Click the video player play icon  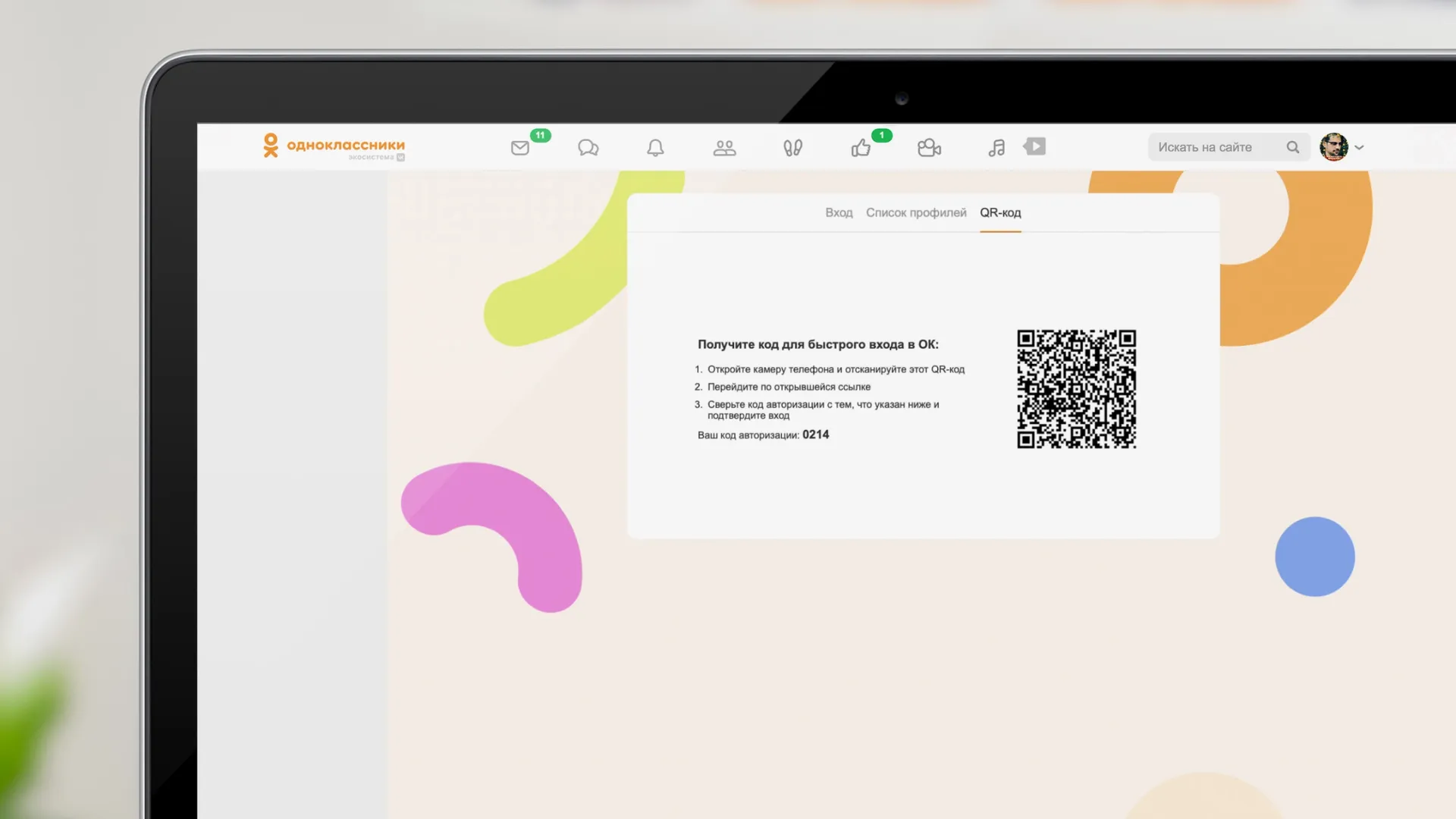(x=1035, y=146)
